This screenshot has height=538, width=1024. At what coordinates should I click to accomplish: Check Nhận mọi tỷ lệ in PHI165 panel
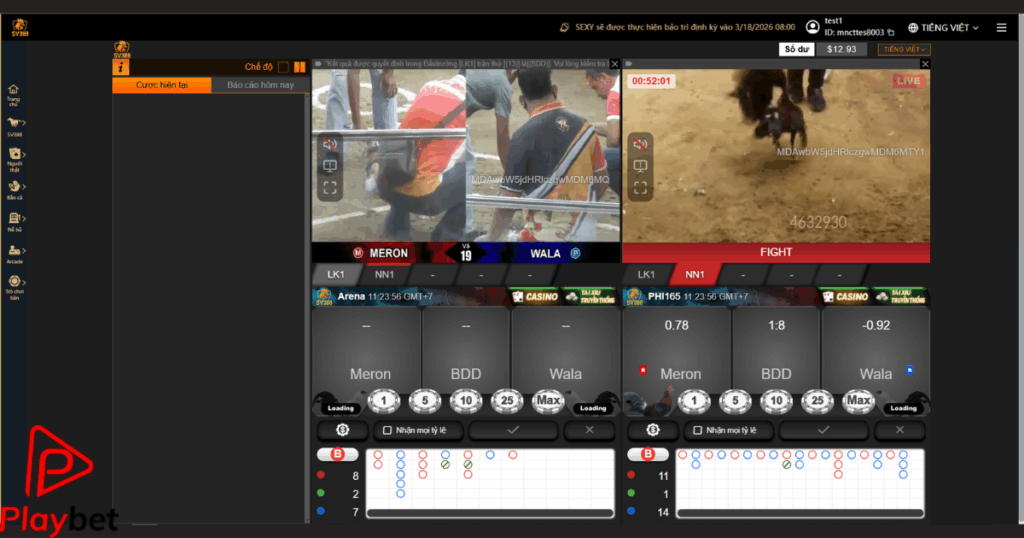(x=698, y=430)
